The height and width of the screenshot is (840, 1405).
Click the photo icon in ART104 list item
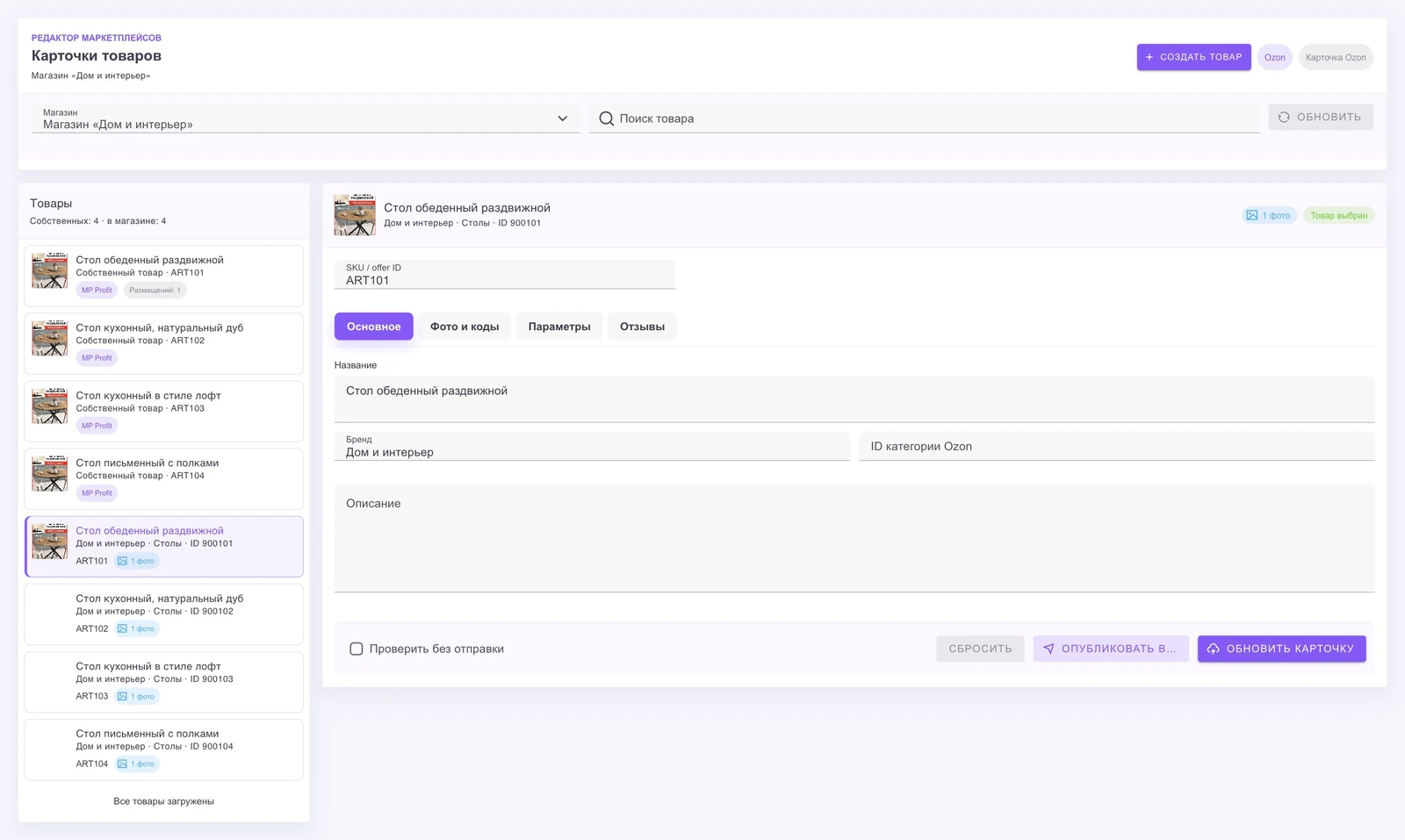[x=123, y=764]
